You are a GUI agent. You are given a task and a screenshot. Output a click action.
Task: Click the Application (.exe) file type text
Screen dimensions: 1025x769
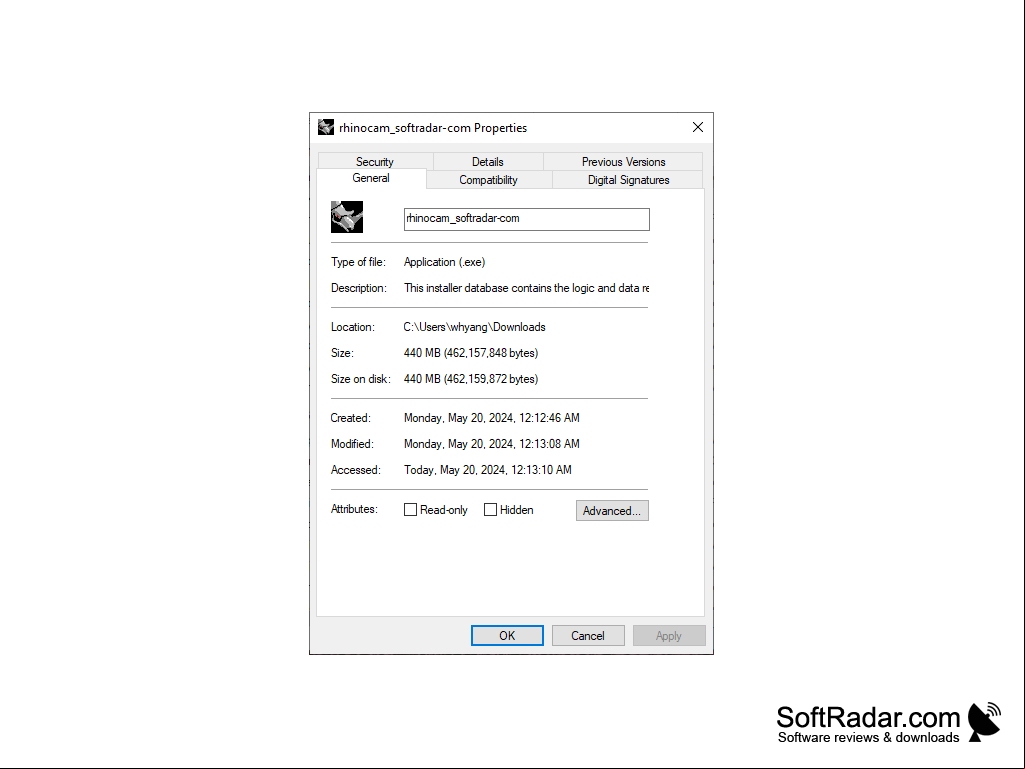(445, 262)
